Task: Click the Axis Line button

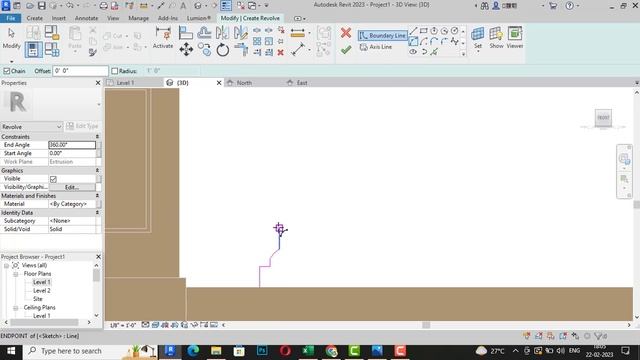Action: 376,47
